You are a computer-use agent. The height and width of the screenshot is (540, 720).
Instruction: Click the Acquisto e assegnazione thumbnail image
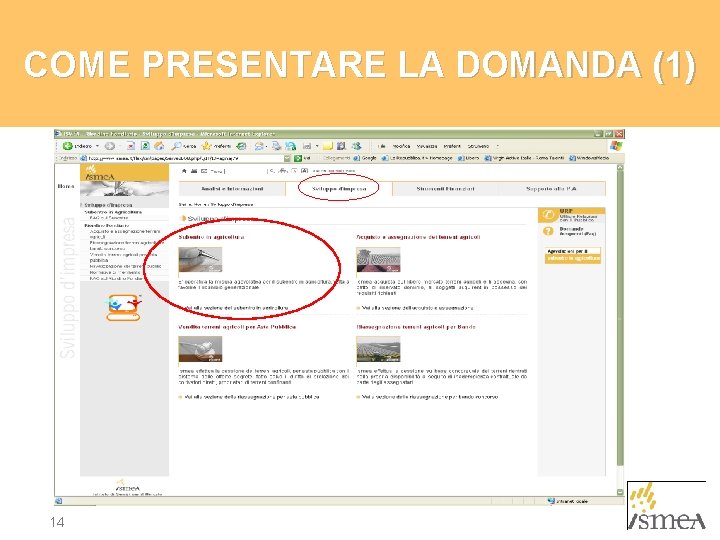378,259
